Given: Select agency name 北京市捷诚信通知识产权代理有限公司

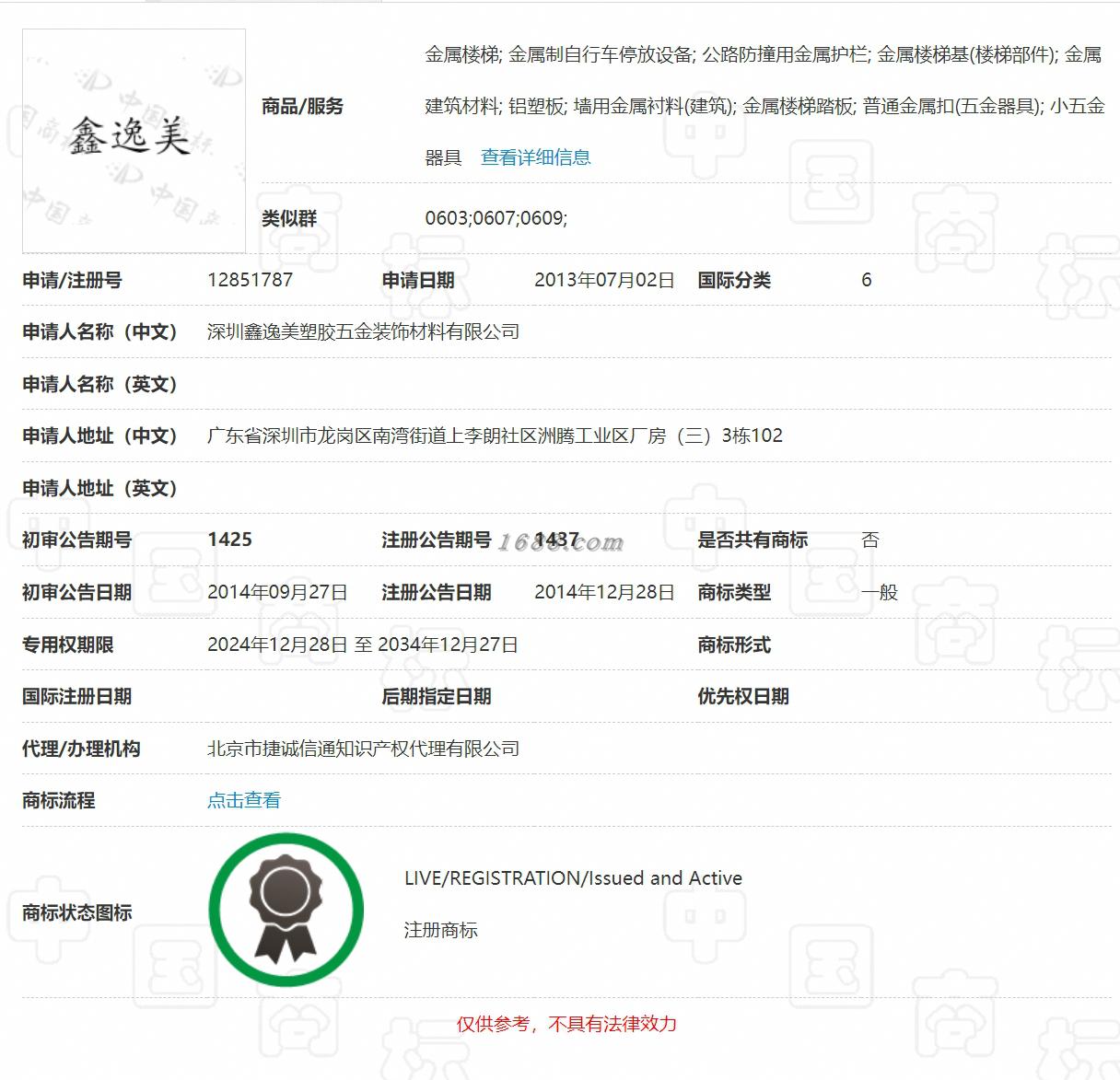Looking at the screenshot, I should [364, 749].
